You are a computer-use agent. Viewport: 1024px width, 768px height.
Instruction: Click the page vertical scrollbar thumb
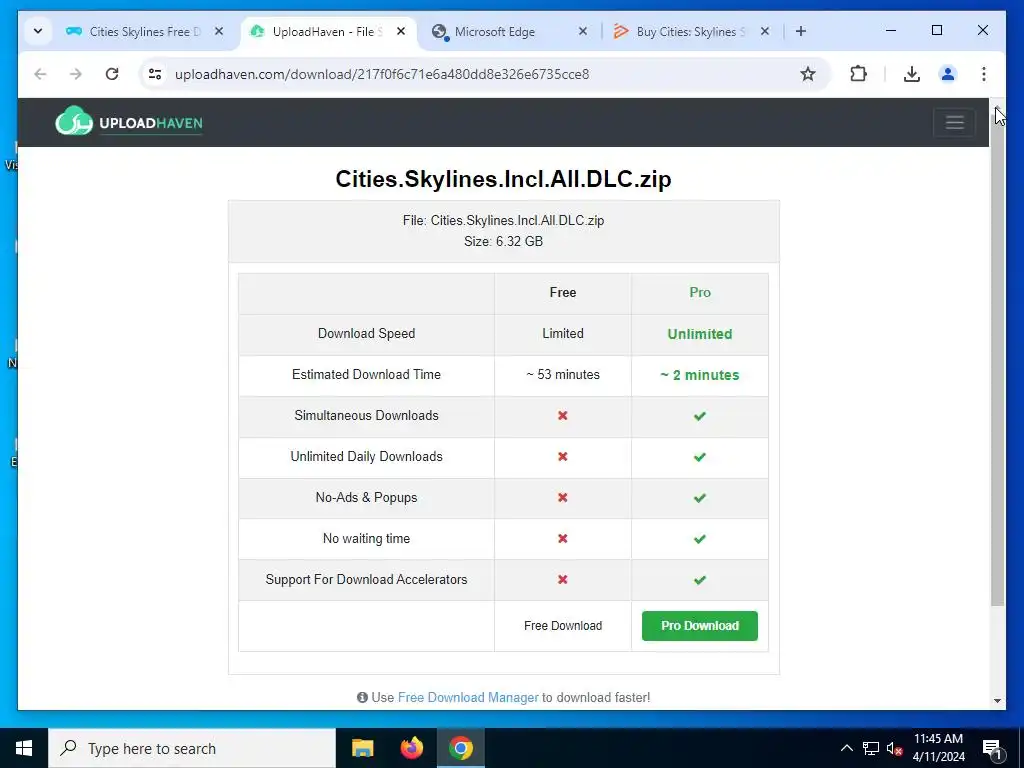pos(997,362)
